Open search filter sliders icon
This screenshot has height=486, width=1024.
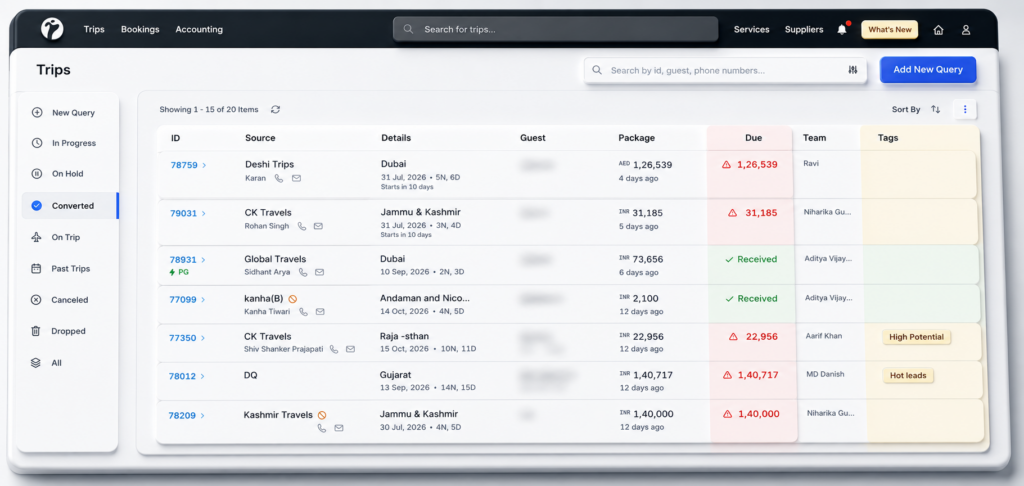(x=853, y=70)
